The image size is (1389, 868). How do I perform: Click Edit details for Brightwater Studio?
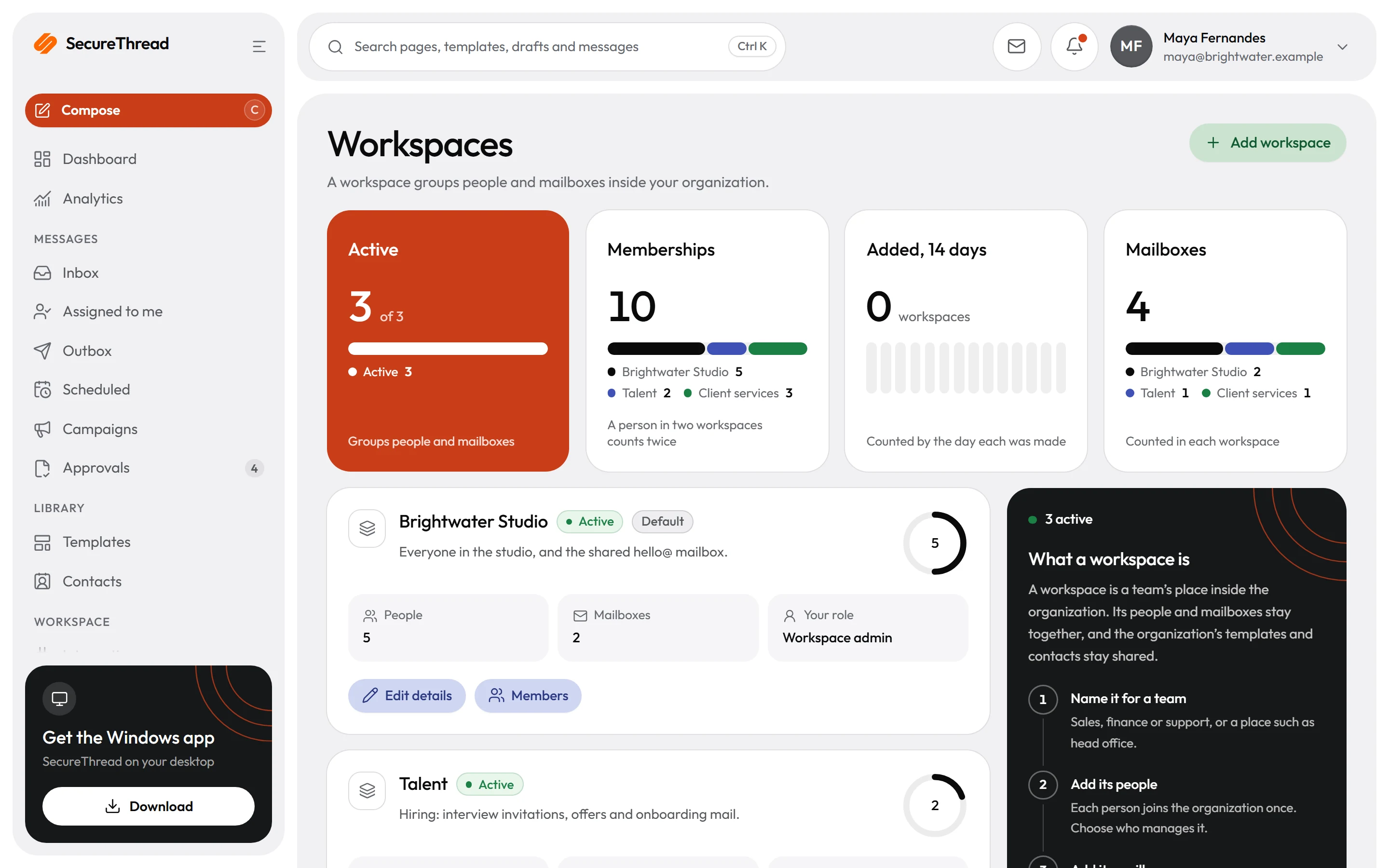[407, 696]
